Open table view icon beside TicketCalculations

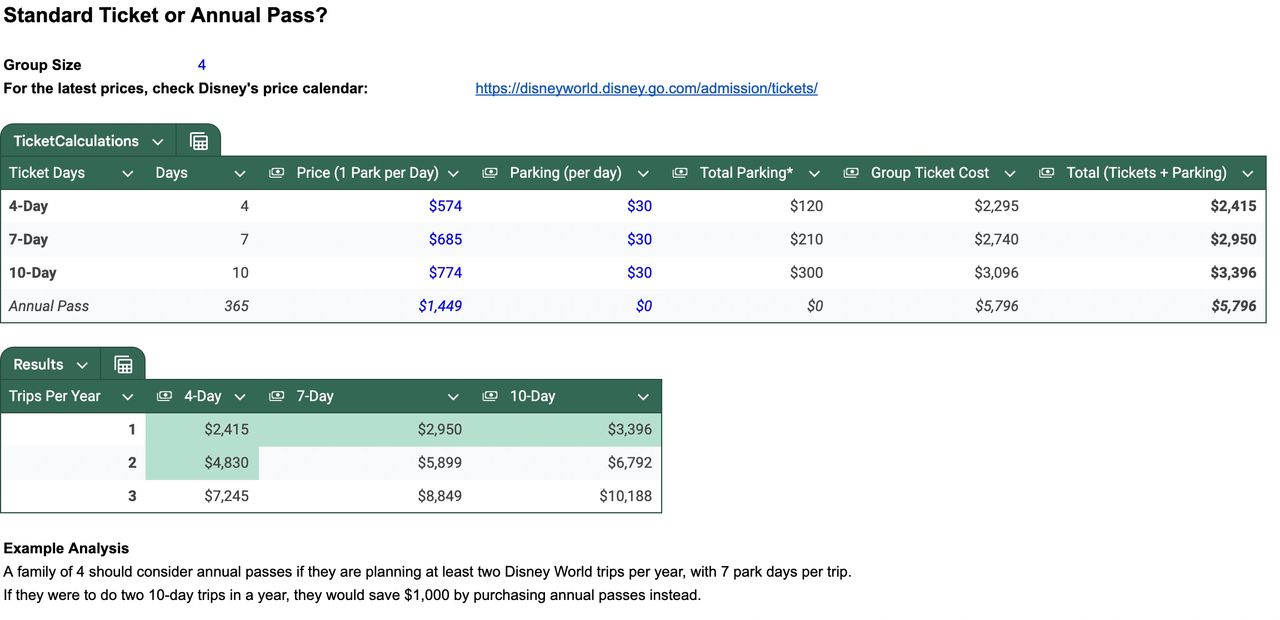point(199,141)
